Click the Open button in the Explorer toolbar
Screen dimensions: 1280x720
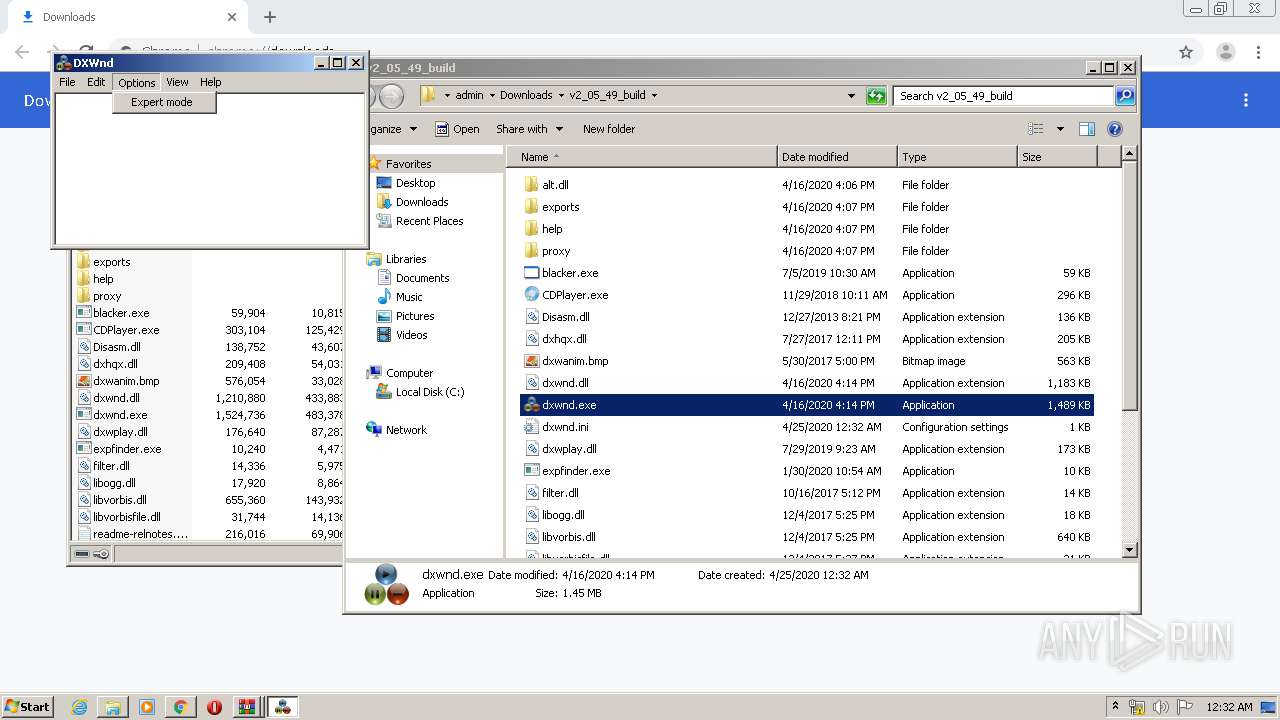(457, 129)
